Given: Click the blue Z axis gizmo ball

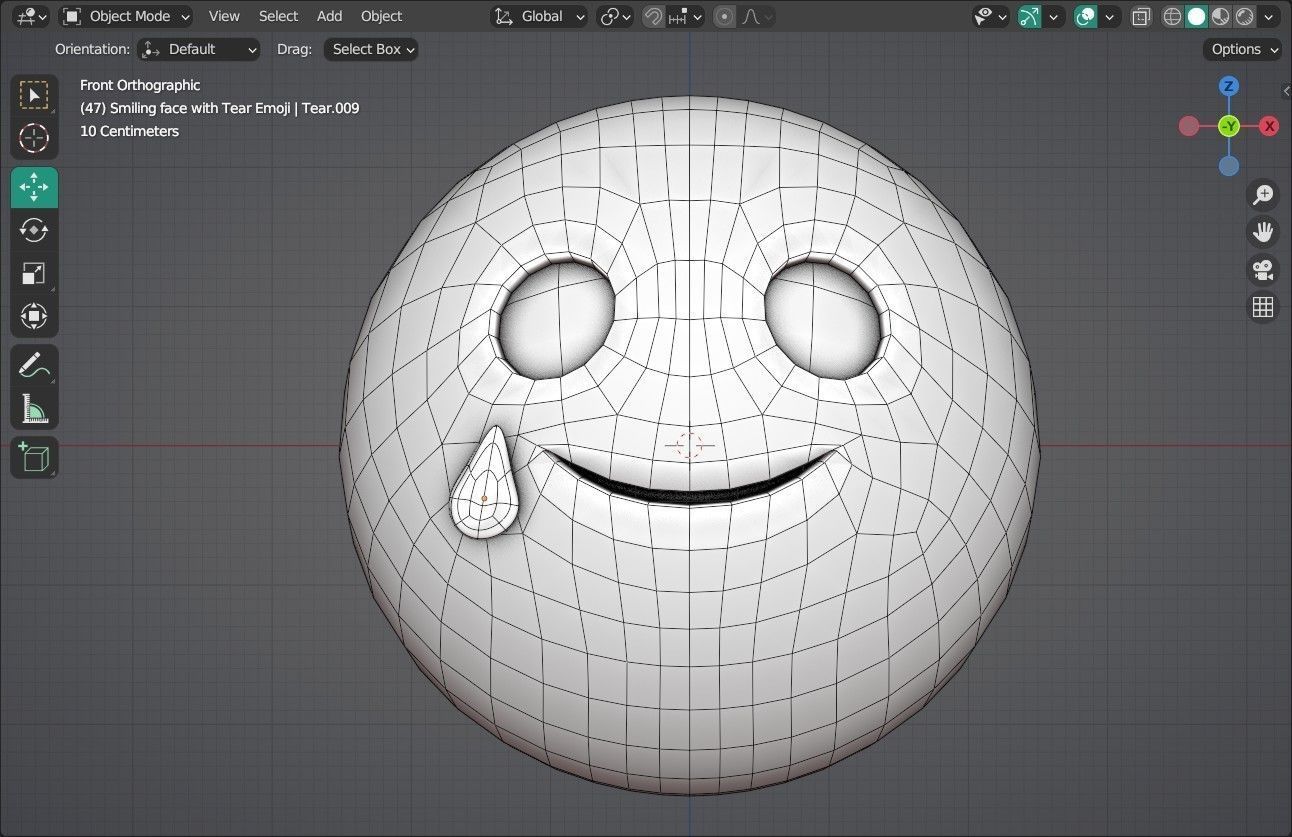Looking at the screenshot, I should click(1229, 86).
